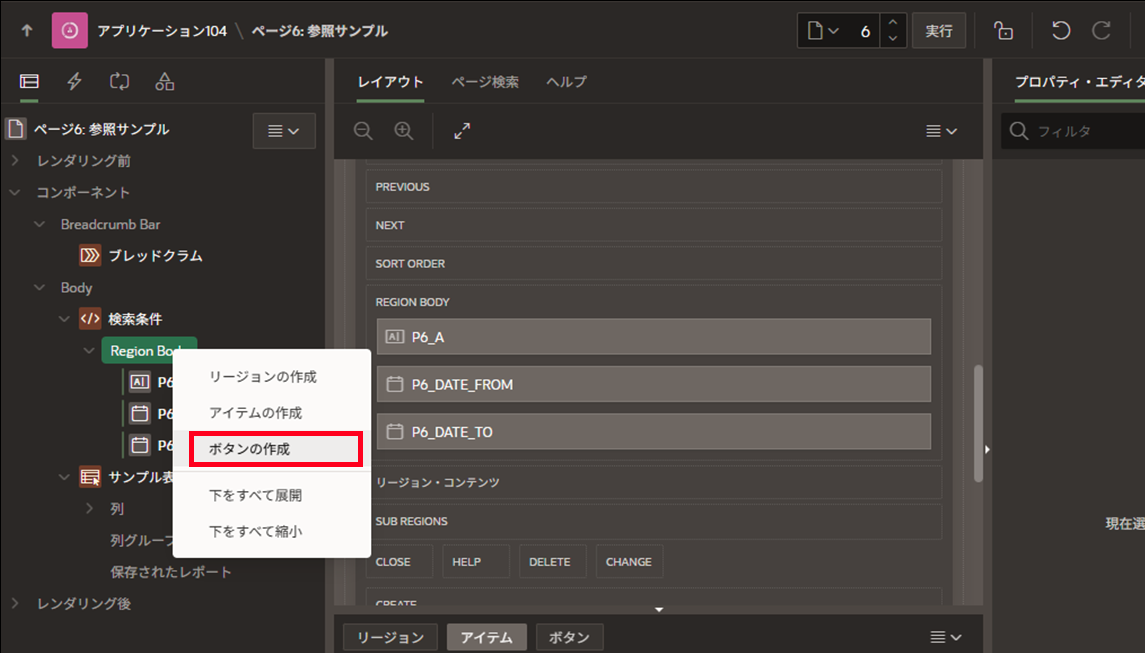
Task: Open the Dynamic Actions lightning tab
Action: click(x=74, y=82)
